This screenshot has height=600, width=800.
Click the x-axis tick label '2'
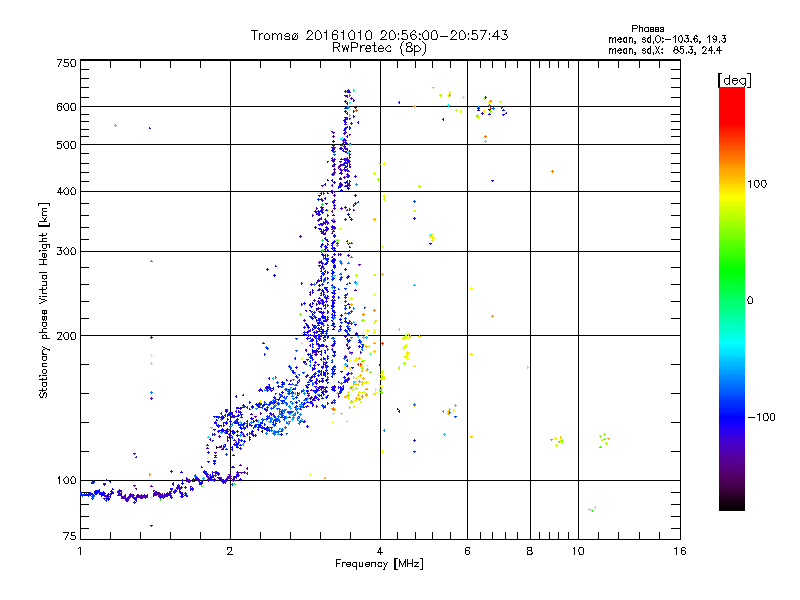click(230, 551)
